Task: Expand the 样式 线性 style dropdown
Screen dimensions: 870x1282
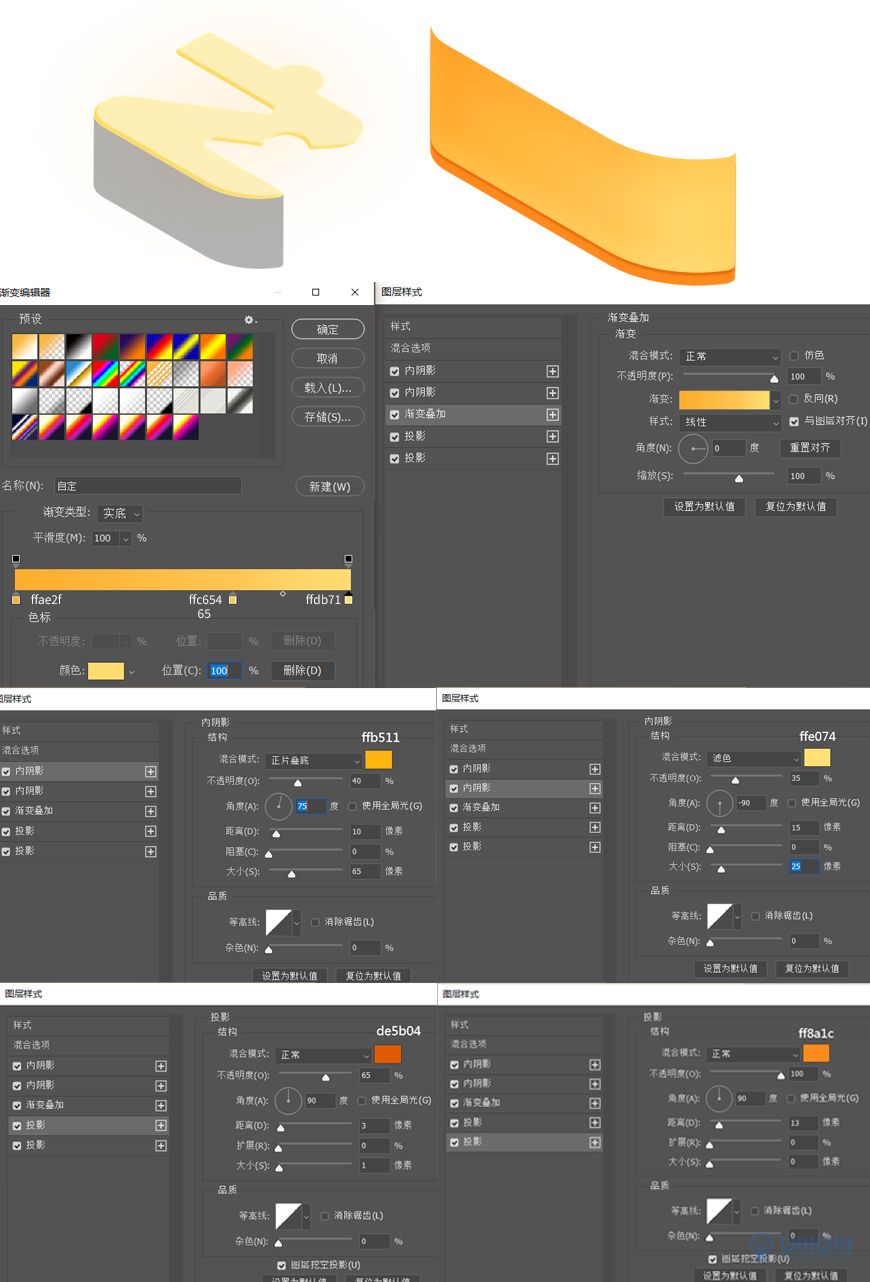Action: click(730, 422)
